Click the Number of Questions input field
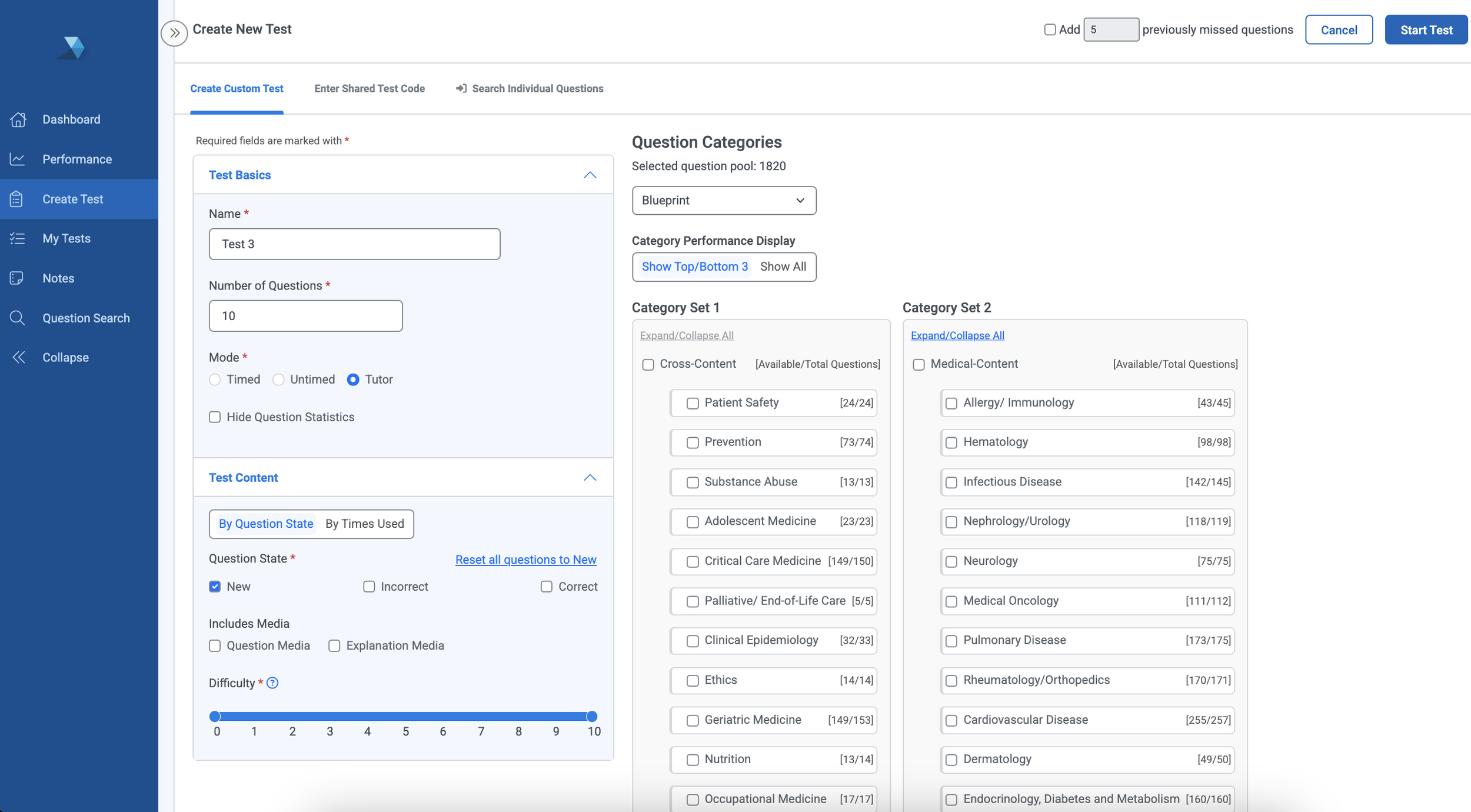The width and height of the screenshot is (1471, 812). click(305, 315)
